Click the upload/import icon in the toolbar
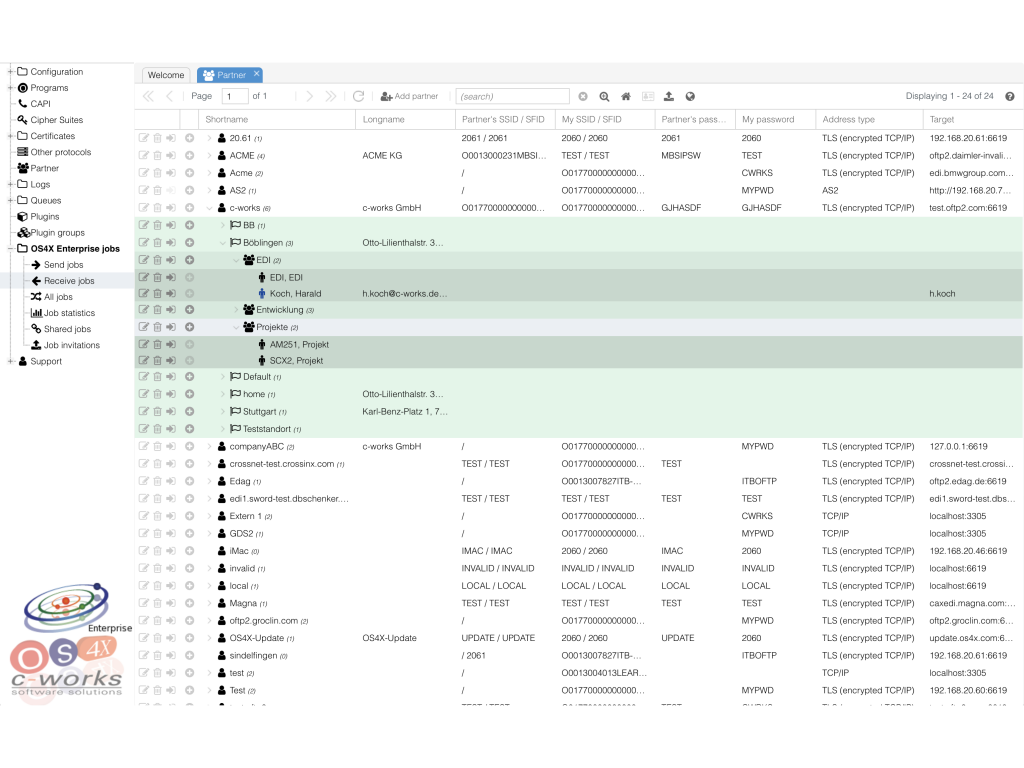Viewport: 1024px width, 768px height. 669,96
